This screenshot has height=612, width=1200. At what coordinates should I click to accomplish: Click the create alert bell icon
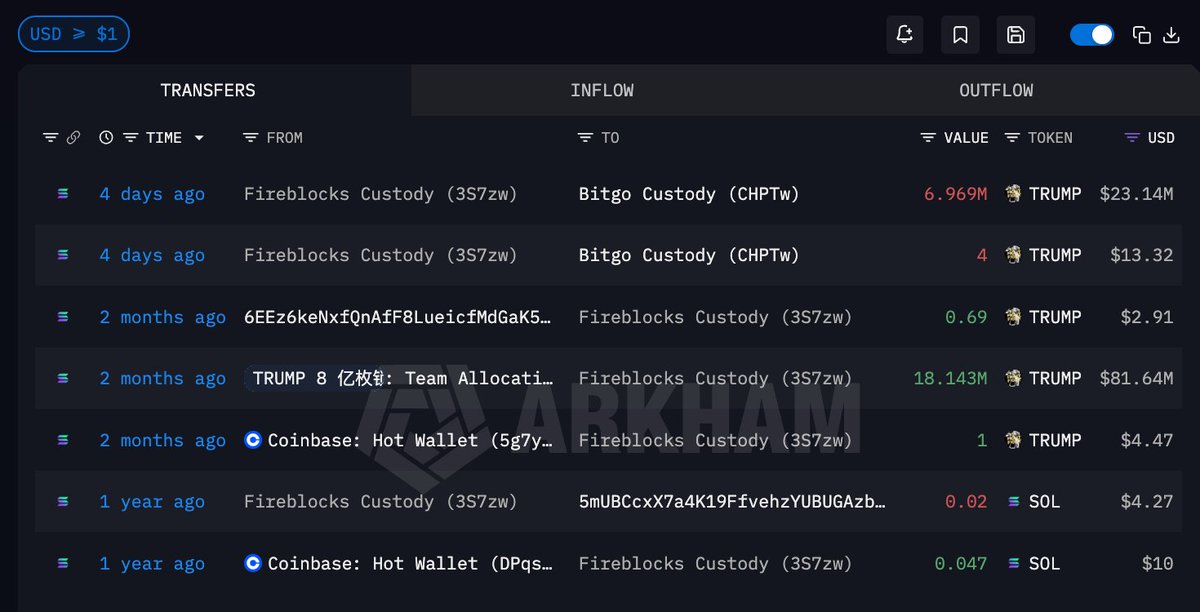(x=905, y=35)
